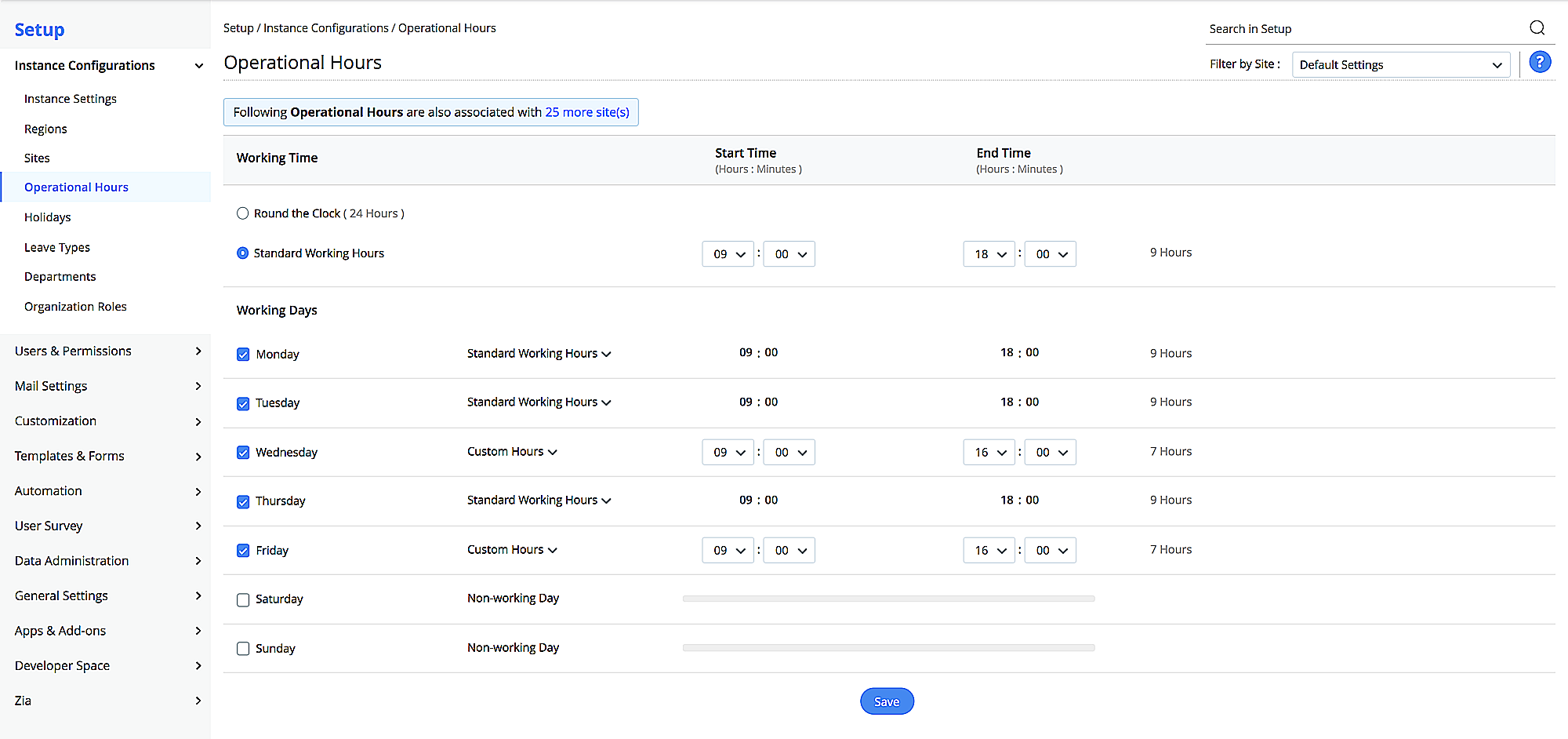Viewport: 1568px width, 739px height.
Task: Focus the Search in Setup field
Action: [1364, 29]
